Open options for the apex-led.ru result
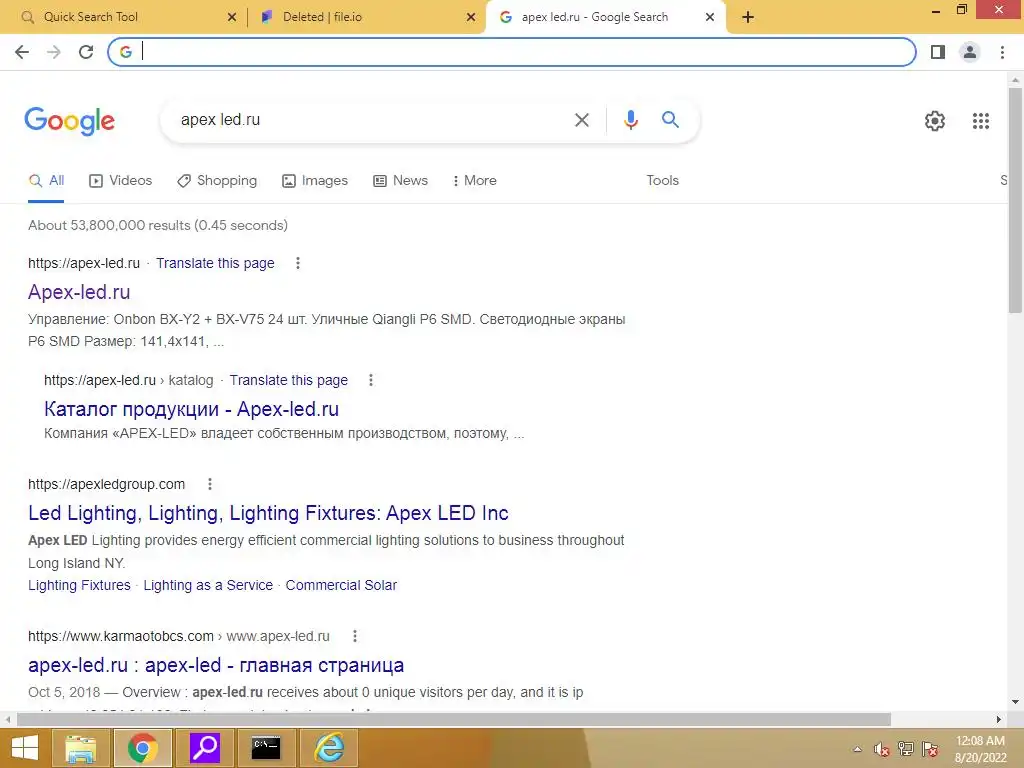Screen dimensions: 1024x768 tap(298, 263)
